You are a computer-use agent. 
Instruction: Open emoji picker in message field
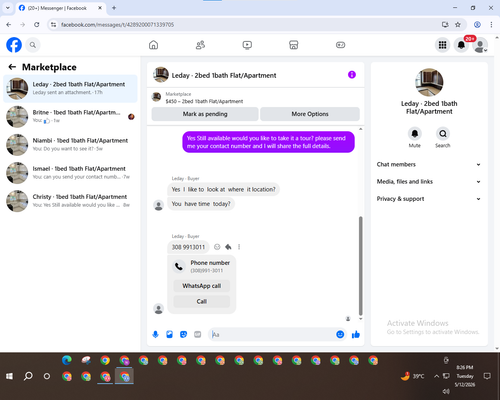pos(340,334)
